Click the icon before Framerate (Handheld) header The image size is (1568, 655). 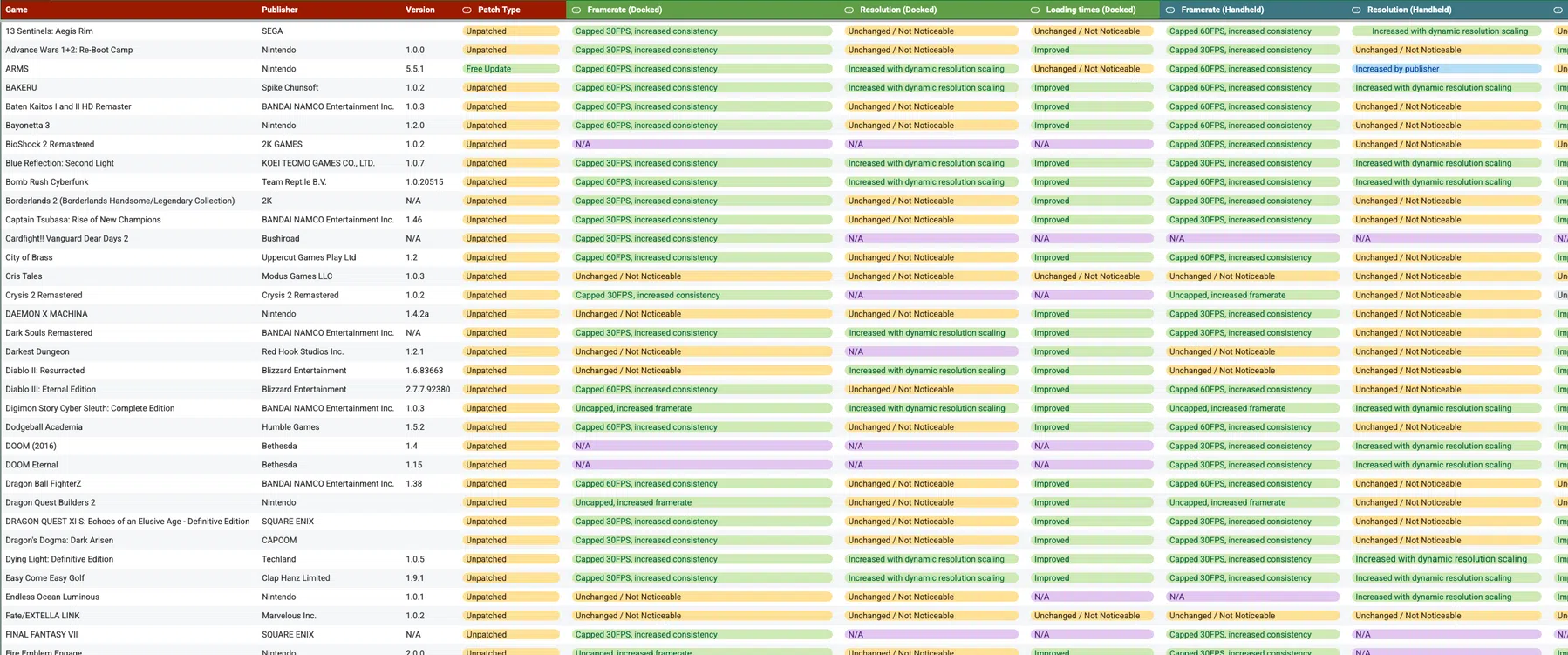click(x=1170, y=10)
